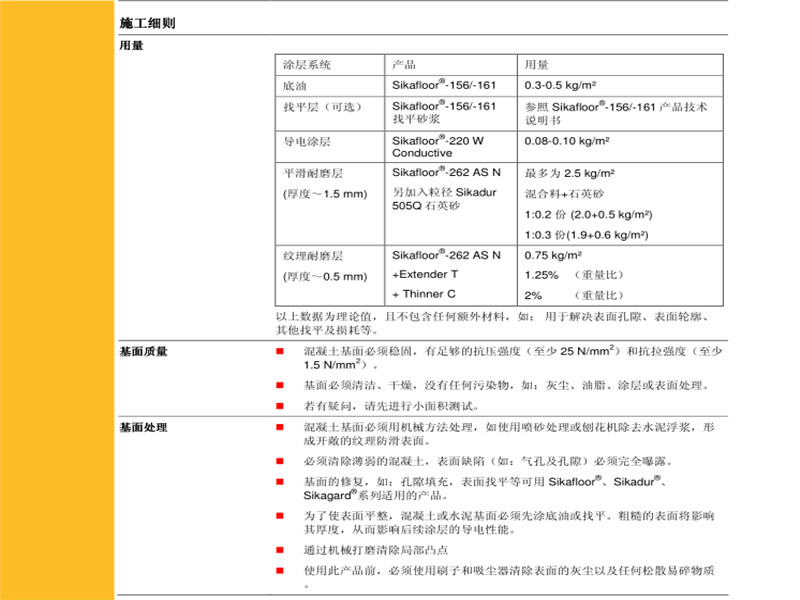
Task: Click the 底油 table cell
Action: click(x=294, y=86)
